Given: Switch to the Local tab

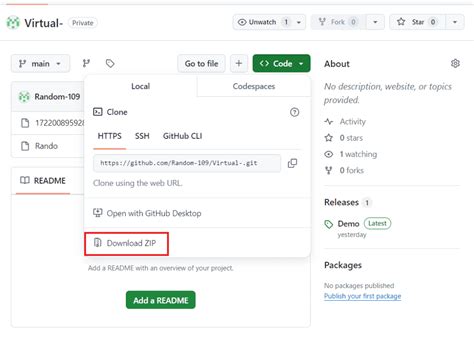Looking at the screenshot, I should click(x=140, y=86).
